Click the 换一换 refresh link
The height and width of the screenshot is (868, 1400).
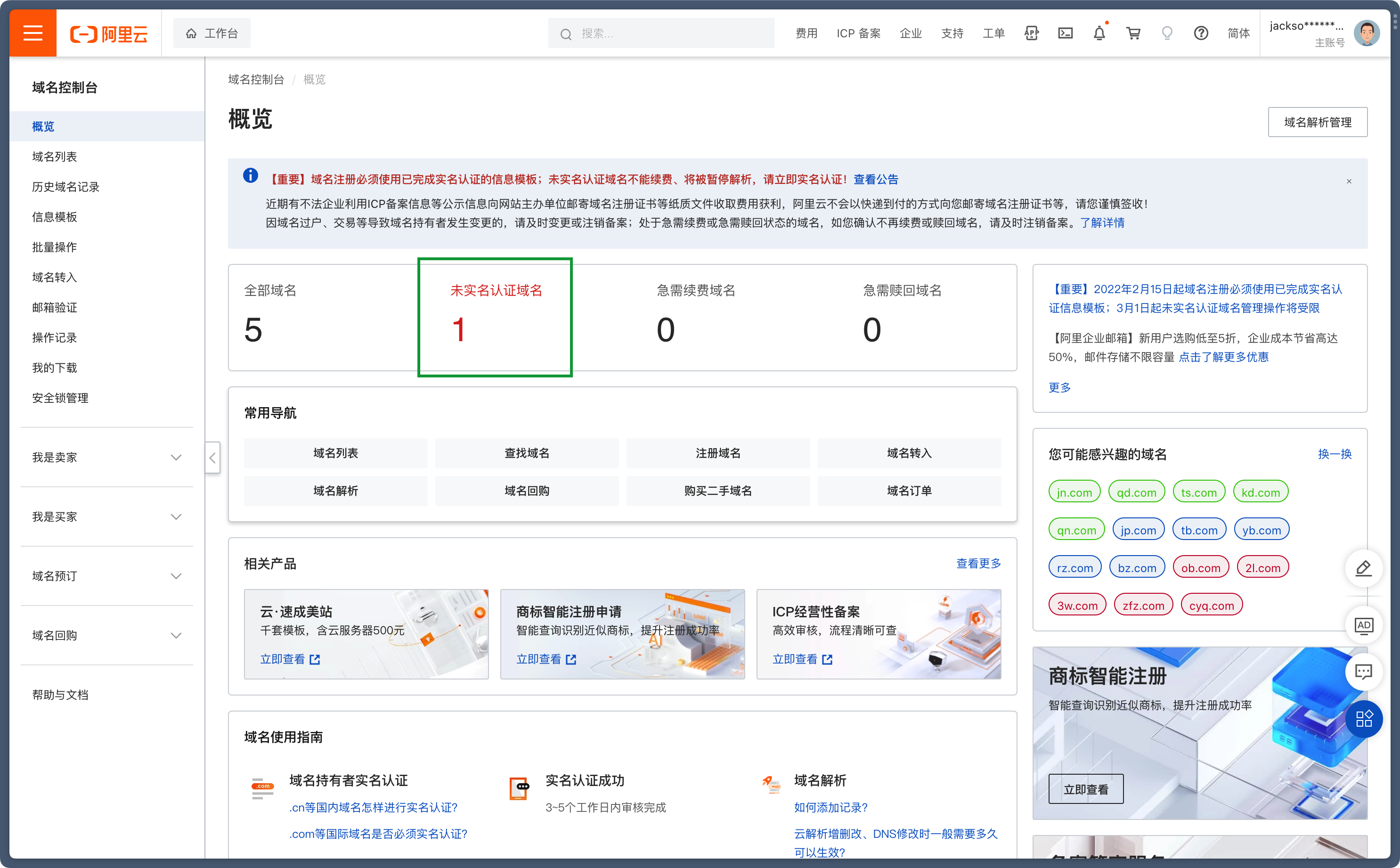tap(1335, 454)
